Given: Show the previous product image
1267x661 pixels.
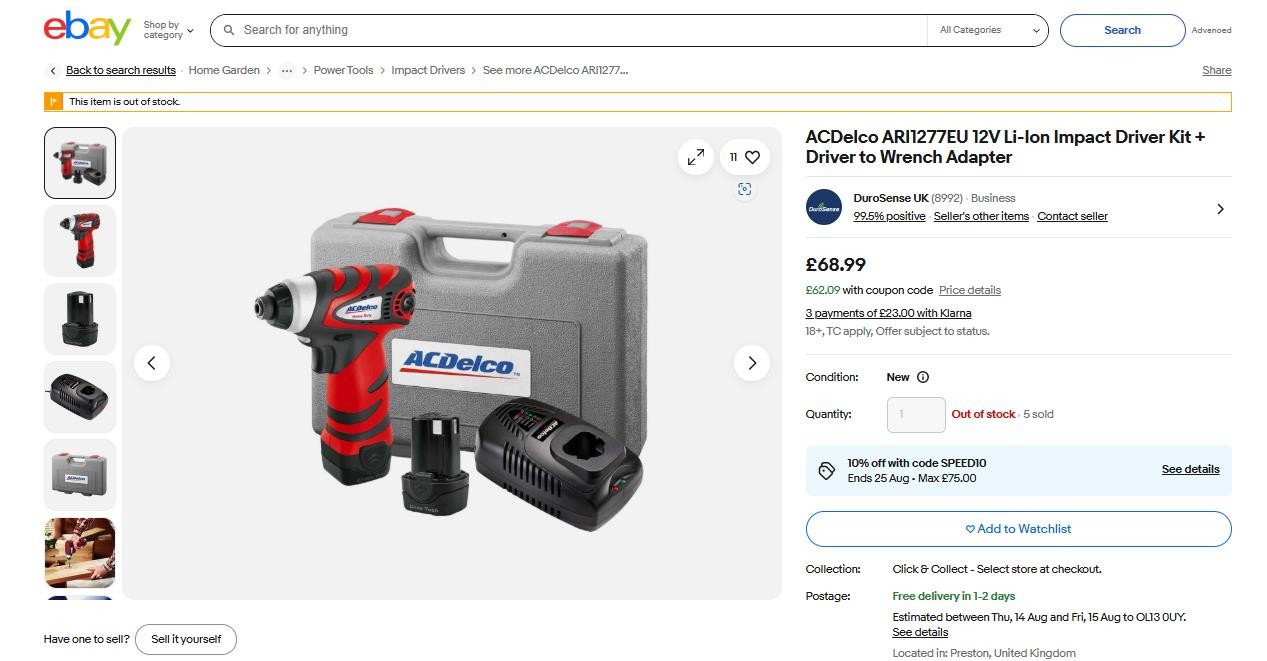Looking at the screenshot, I should pos(152,363).
